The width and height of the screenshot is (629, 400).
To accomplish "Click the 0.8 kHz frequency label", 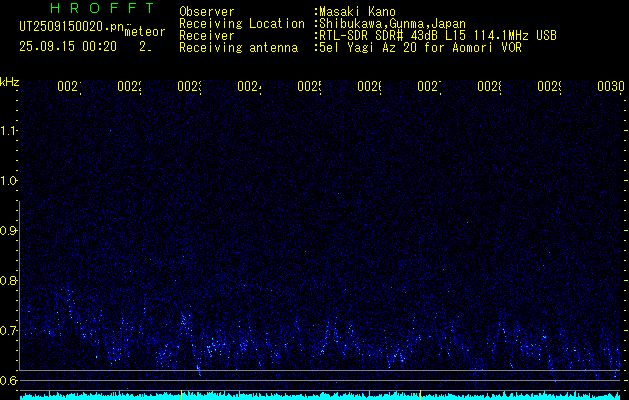I will pos(8,280).
